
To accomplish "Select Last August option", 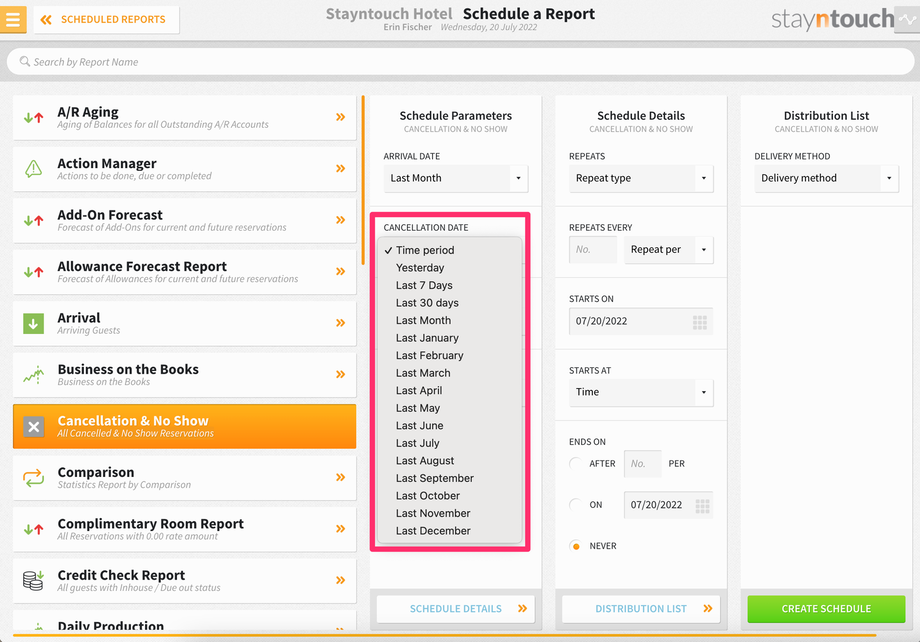I will [449, 461].
